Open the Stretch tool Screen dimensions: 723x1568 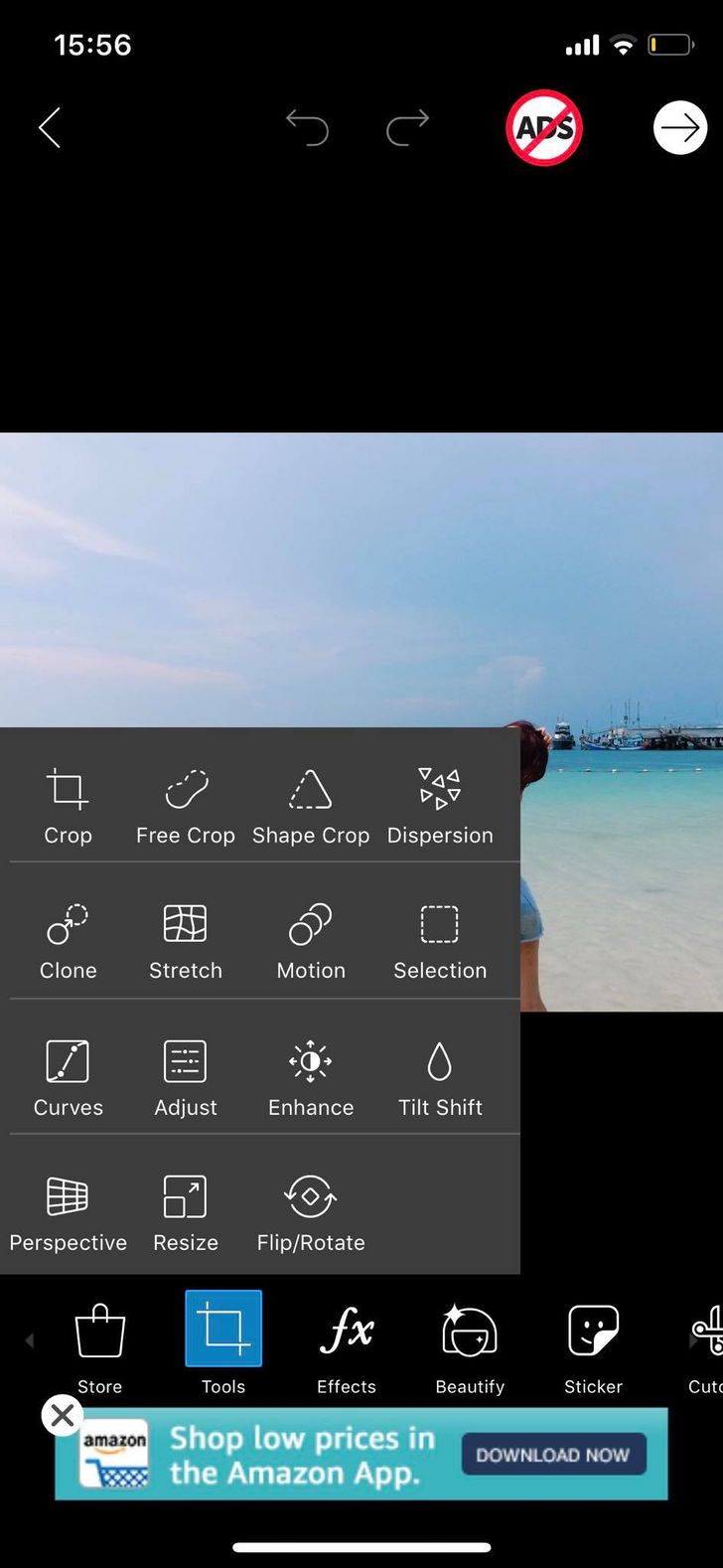click(186, 941)
